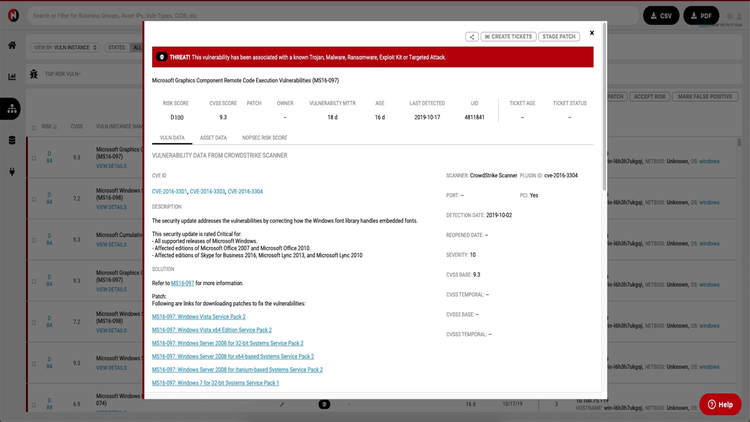Check the Microsoft Cumulative row checkbox
Viewport: 750px width, 422px height.
point(33,240)
